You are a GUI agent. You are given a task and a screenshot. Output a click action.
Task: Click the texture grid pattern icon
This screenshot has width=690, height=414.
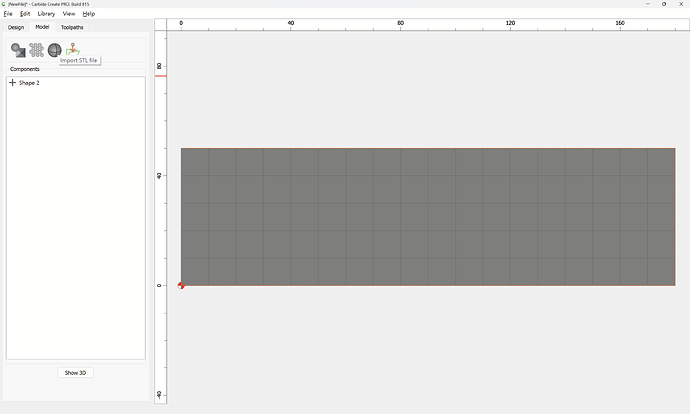click(x=37, y=50)
